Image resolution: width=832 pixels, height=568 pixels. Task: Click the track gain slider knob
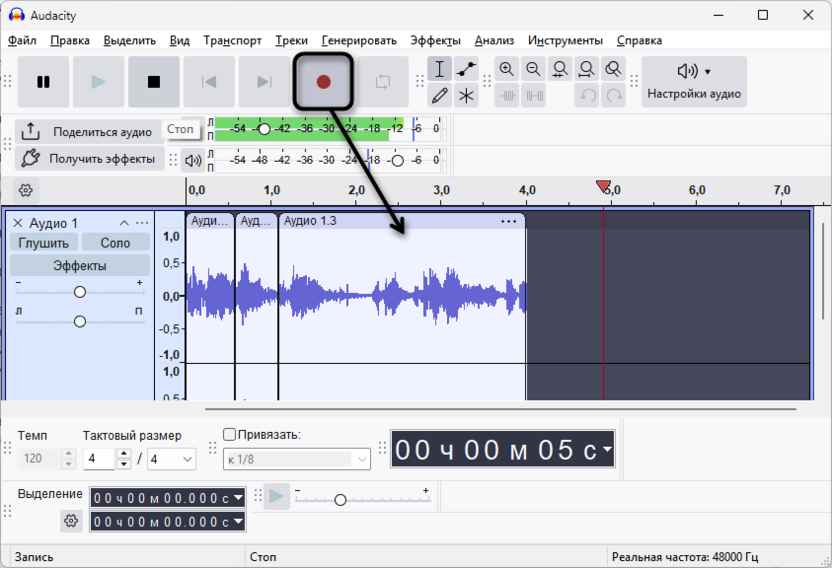80,291
